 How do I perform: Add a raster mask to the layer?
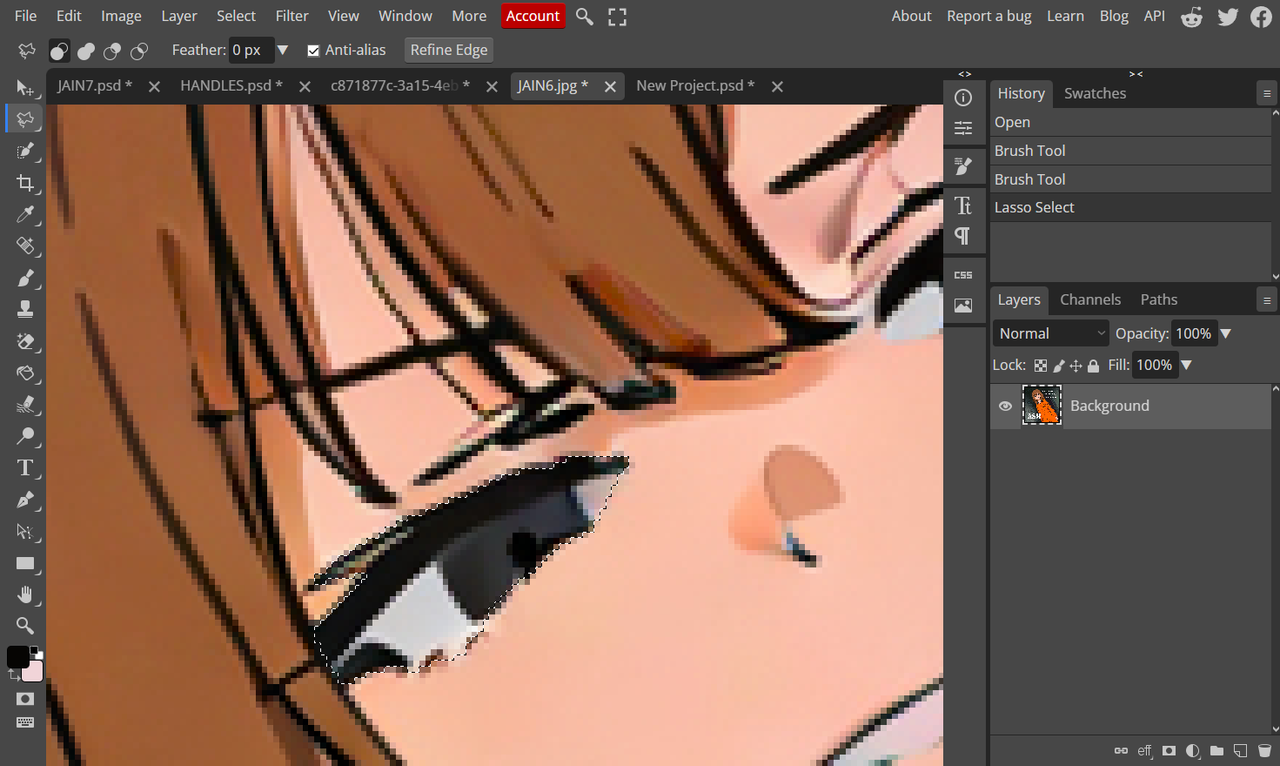pos(1168,751)
